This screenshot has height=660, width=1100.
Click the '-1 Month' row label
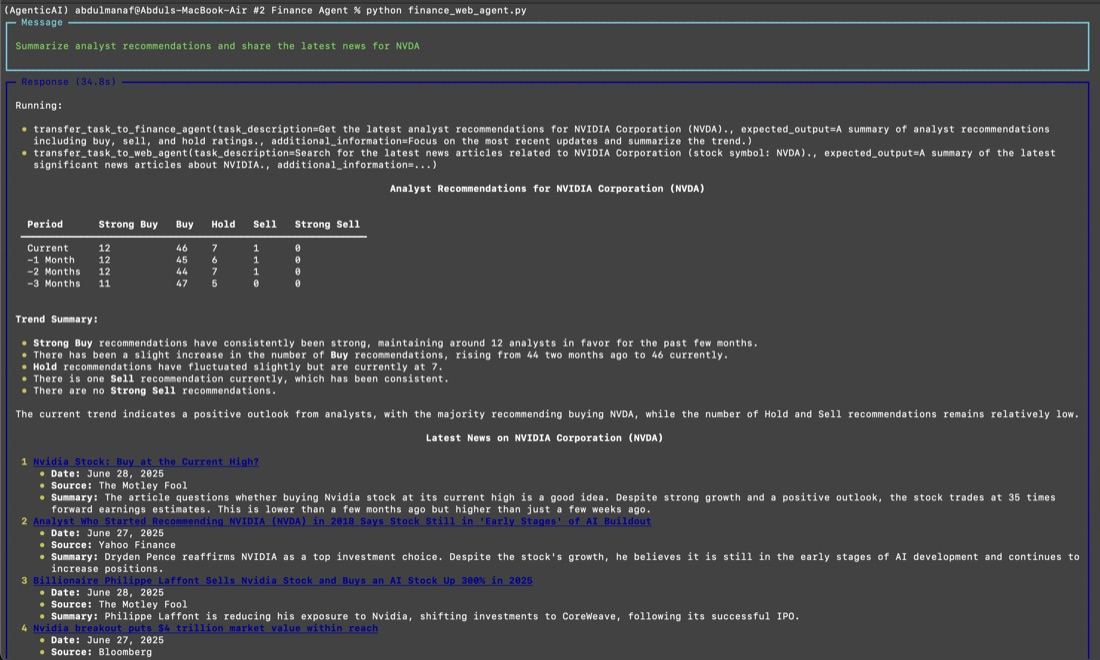pos(51,260)
